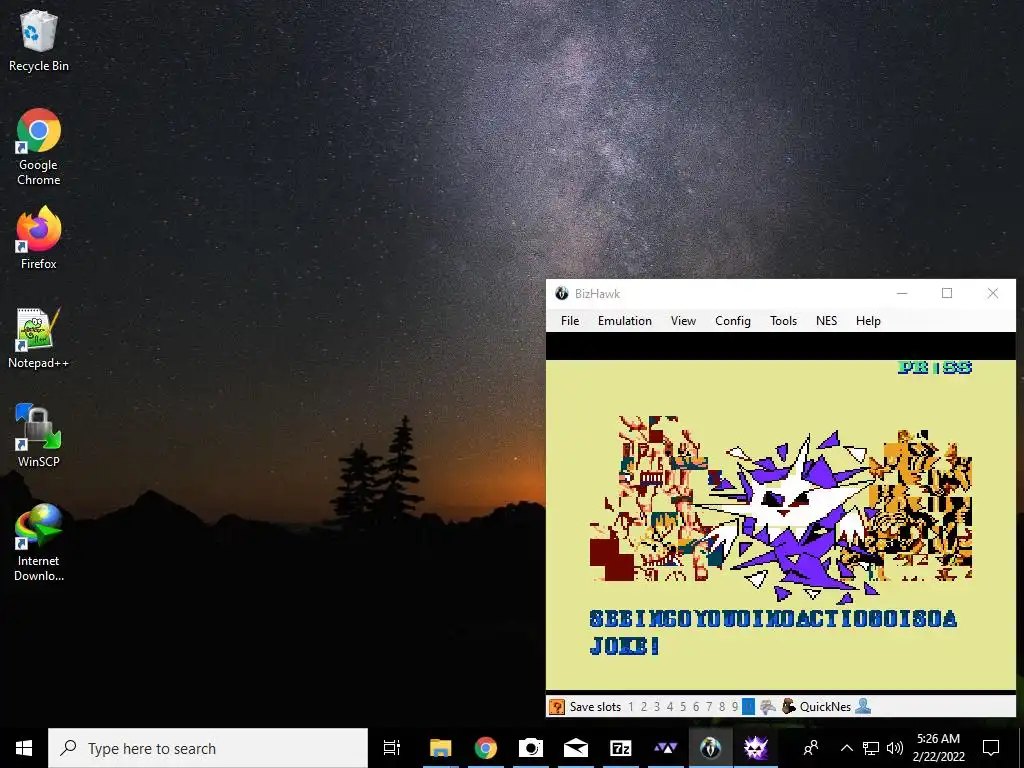Viewport: 1024px width, 768px height.
Task: Open the volume control tray icon
Action: tap(895, 748)
